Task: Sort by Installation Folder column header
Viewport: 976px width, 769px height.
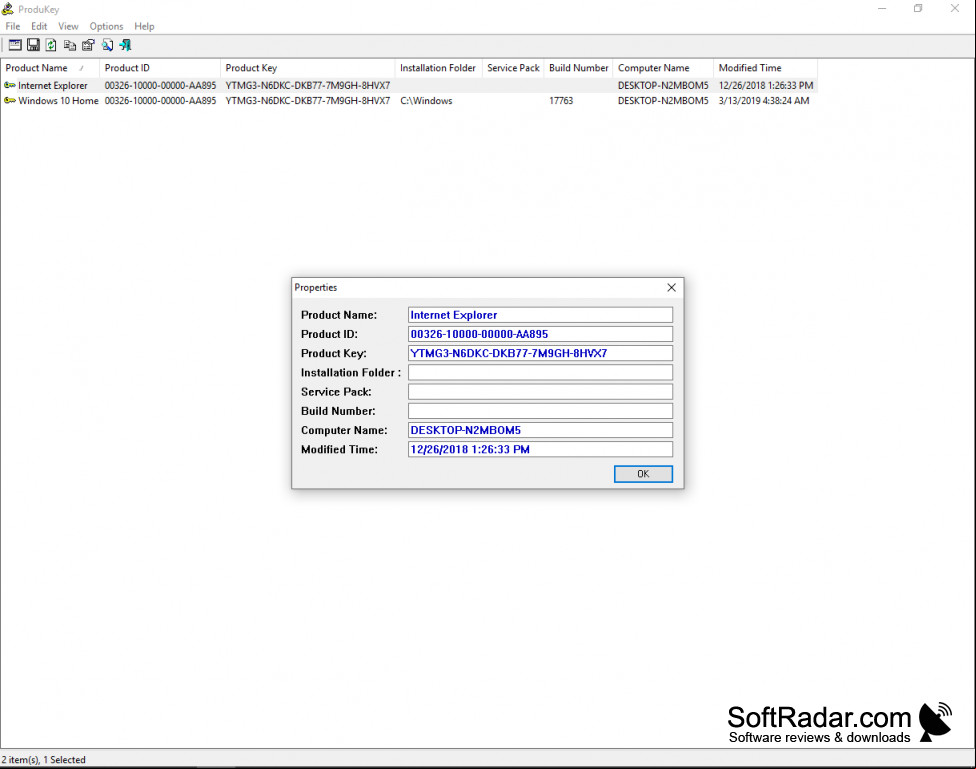Action: click(x=438, y=68)
